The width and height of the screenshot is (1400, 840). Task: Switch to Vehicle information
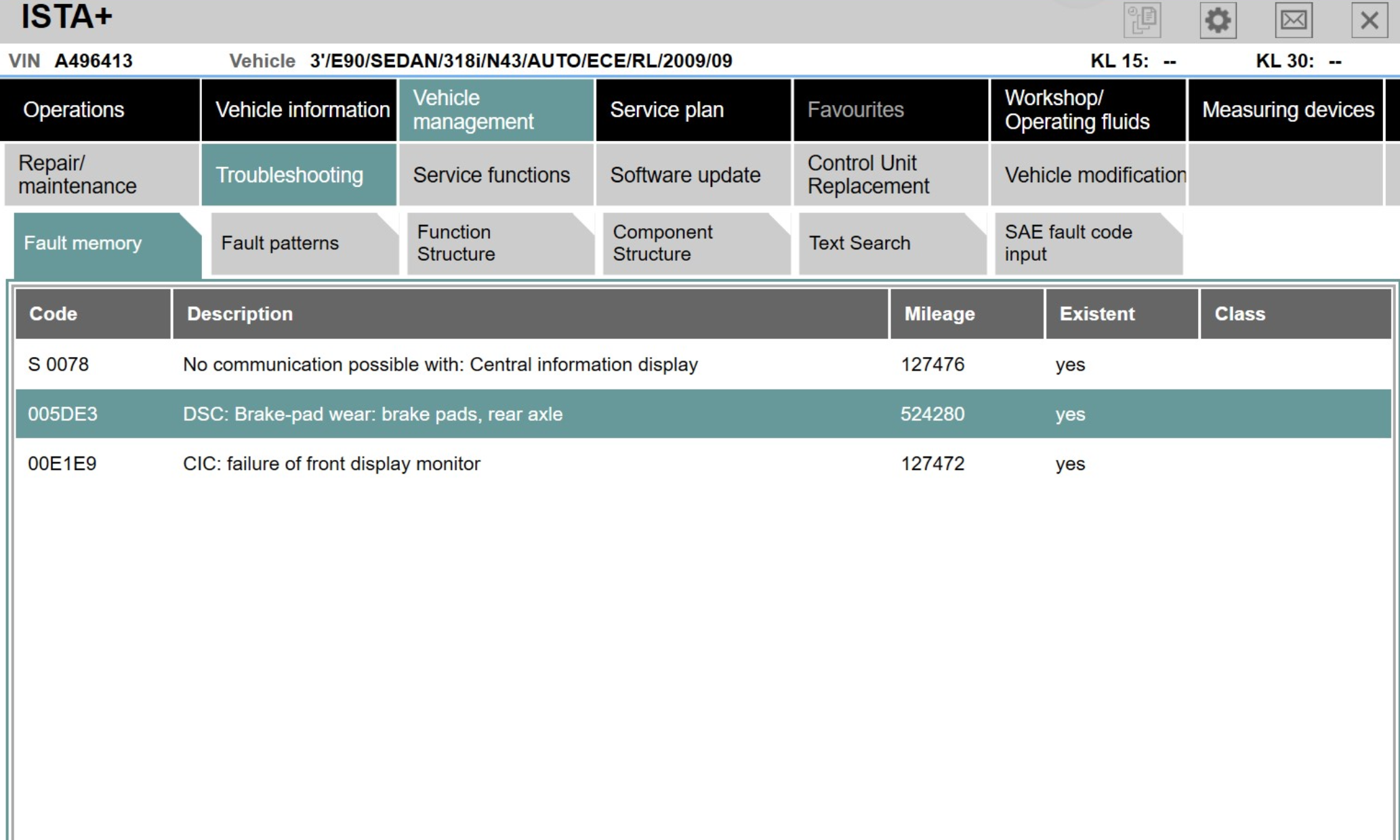(x=299, y=110)
